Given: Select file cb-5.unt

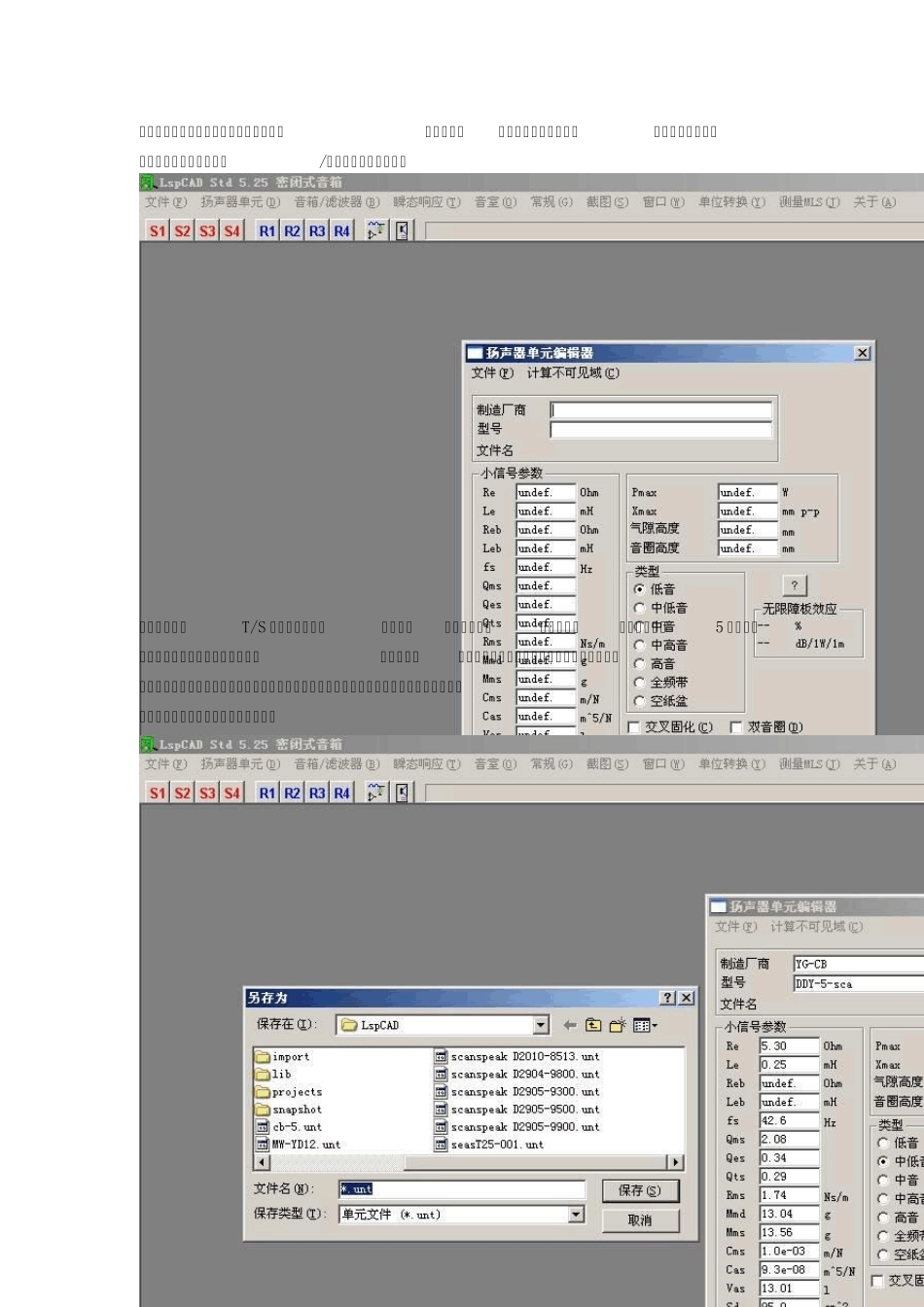Looking at the screenshot, I should [x=289, y=1127].
